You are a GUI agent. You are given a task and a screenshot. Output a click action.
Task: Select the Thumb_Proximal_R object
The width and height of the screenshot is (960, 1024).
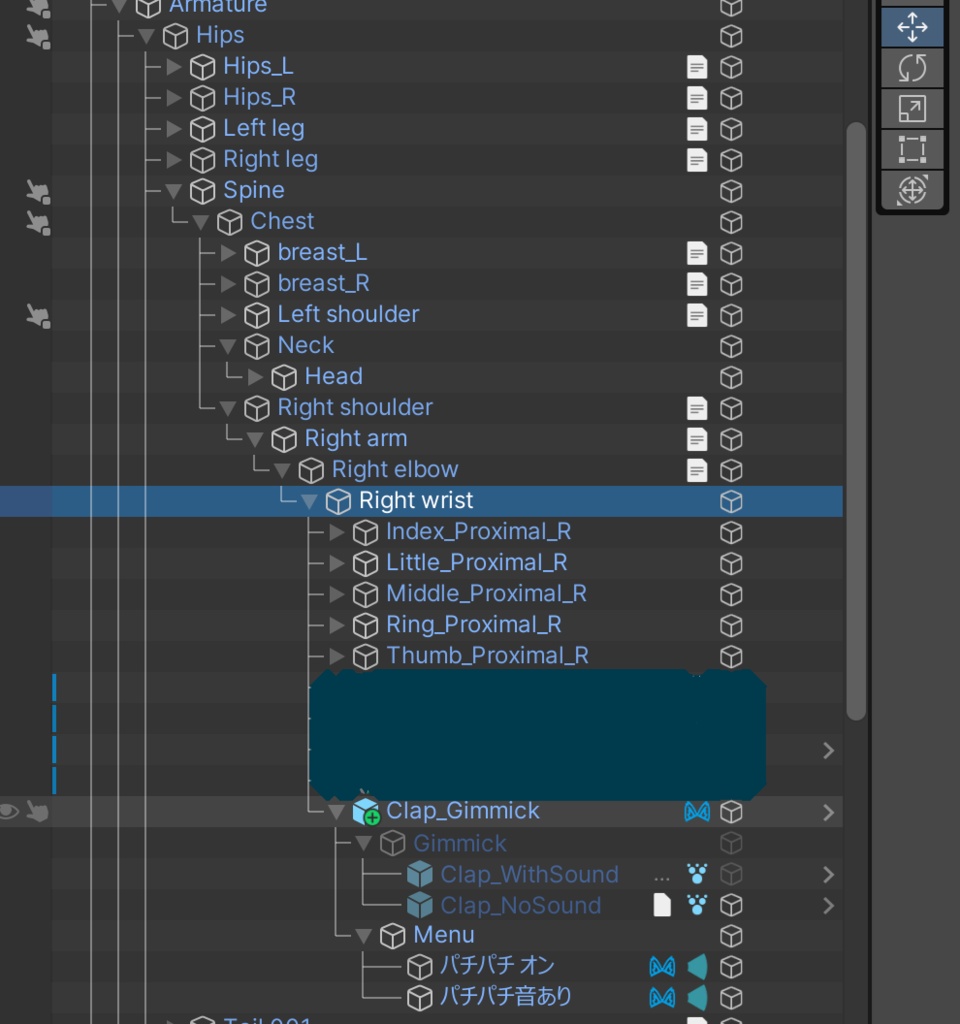pyautogui.click(x=487, y=656)
